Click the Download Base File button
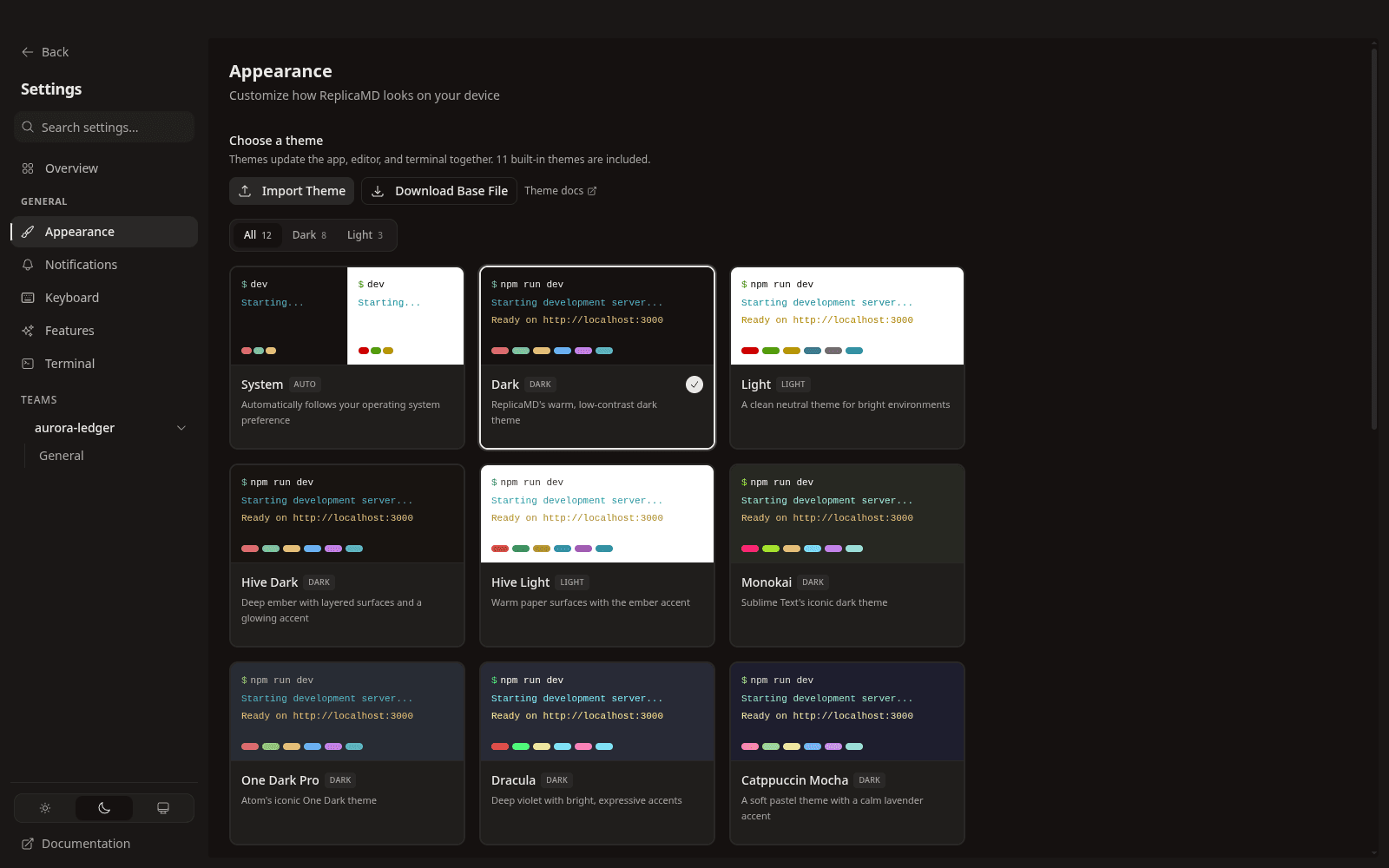This screenshot has height=868, width=1389. [x=439, y=191]
